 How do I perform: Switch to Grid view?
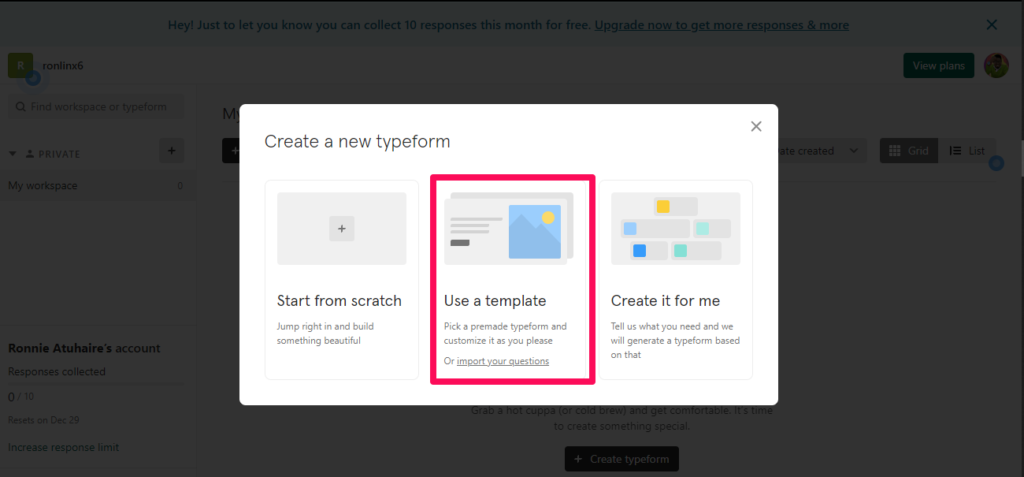(x=909, y=151)
